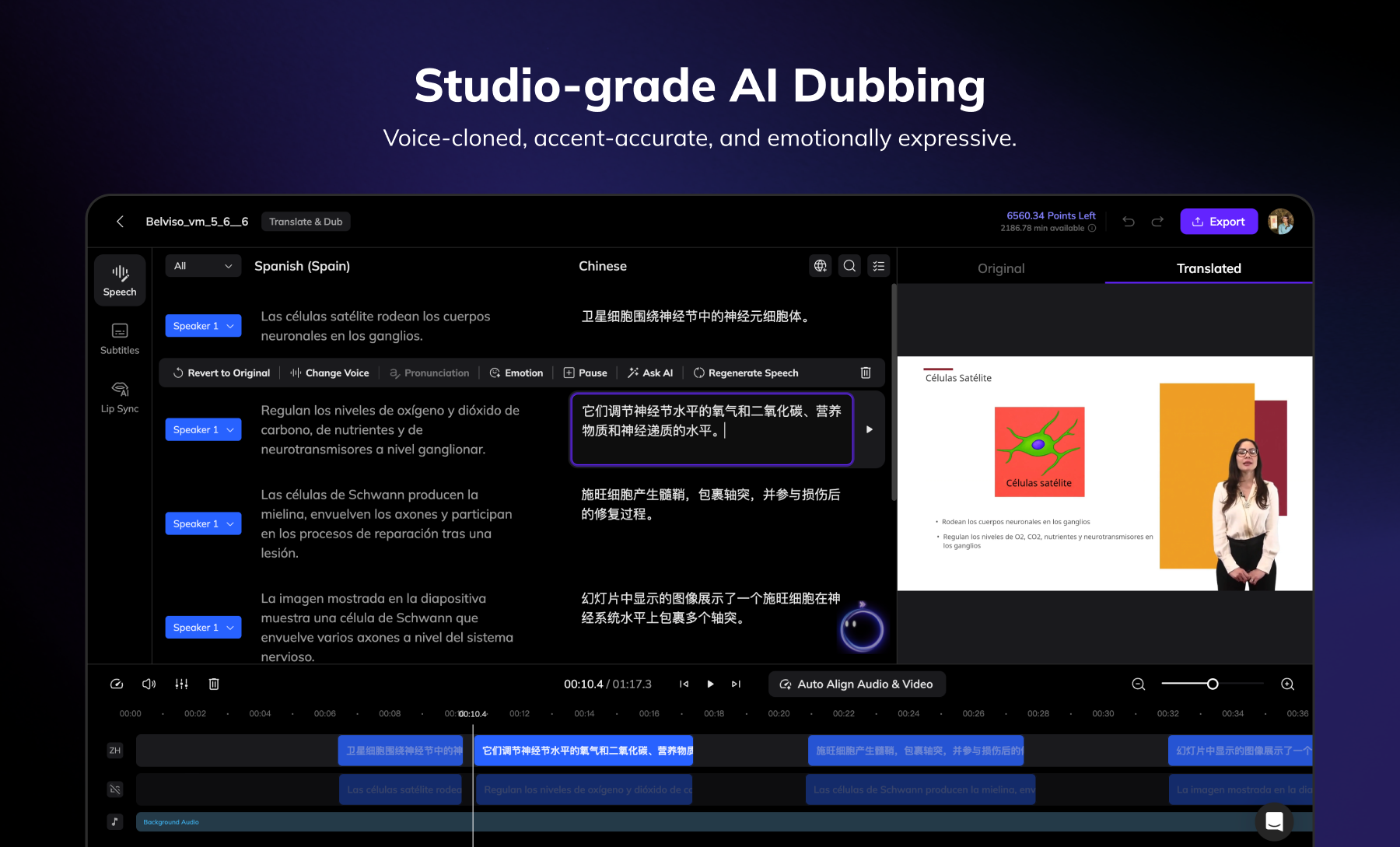Image resolution: width=1400 pixels, height=847 pixels.
Task: Click the Spanish text 'Las células satélite rodean los cuerpos'
Action: [x=376, y=317]
